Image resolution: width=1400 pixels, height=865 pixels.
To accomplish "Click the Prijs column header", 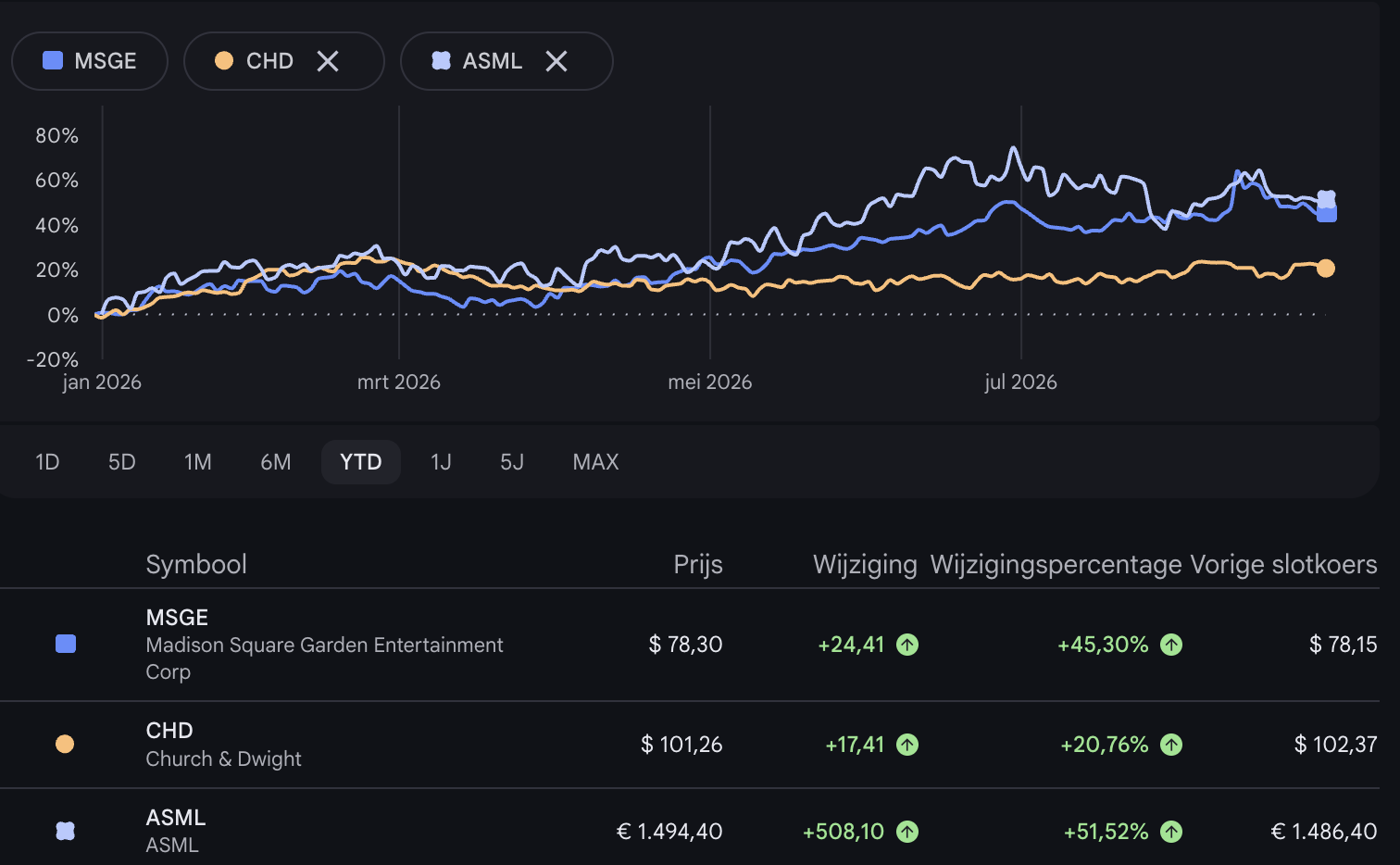I will (698, 565).
